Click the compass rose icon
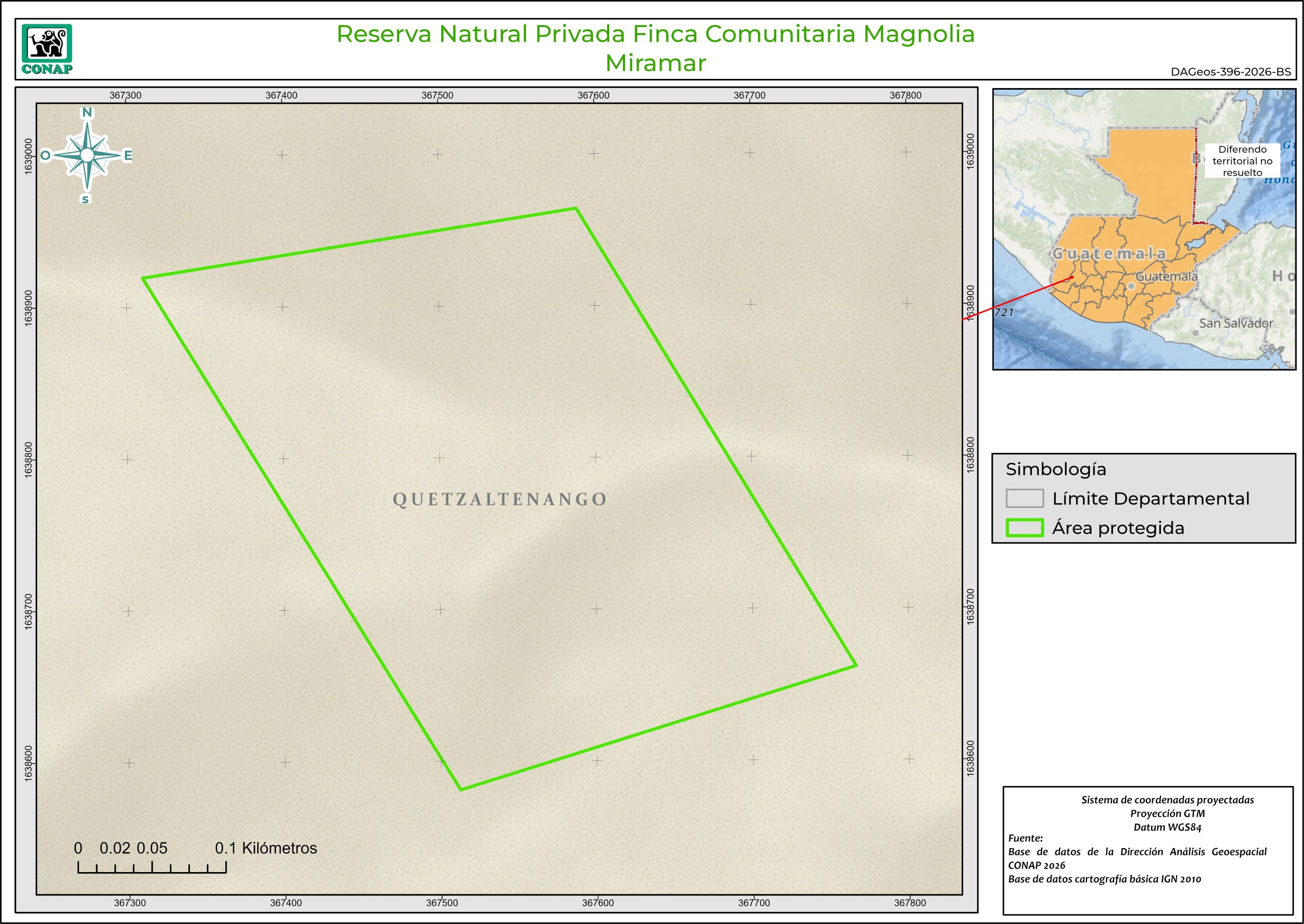Viewport: 1304px width, 924px height. click(87, 155)
